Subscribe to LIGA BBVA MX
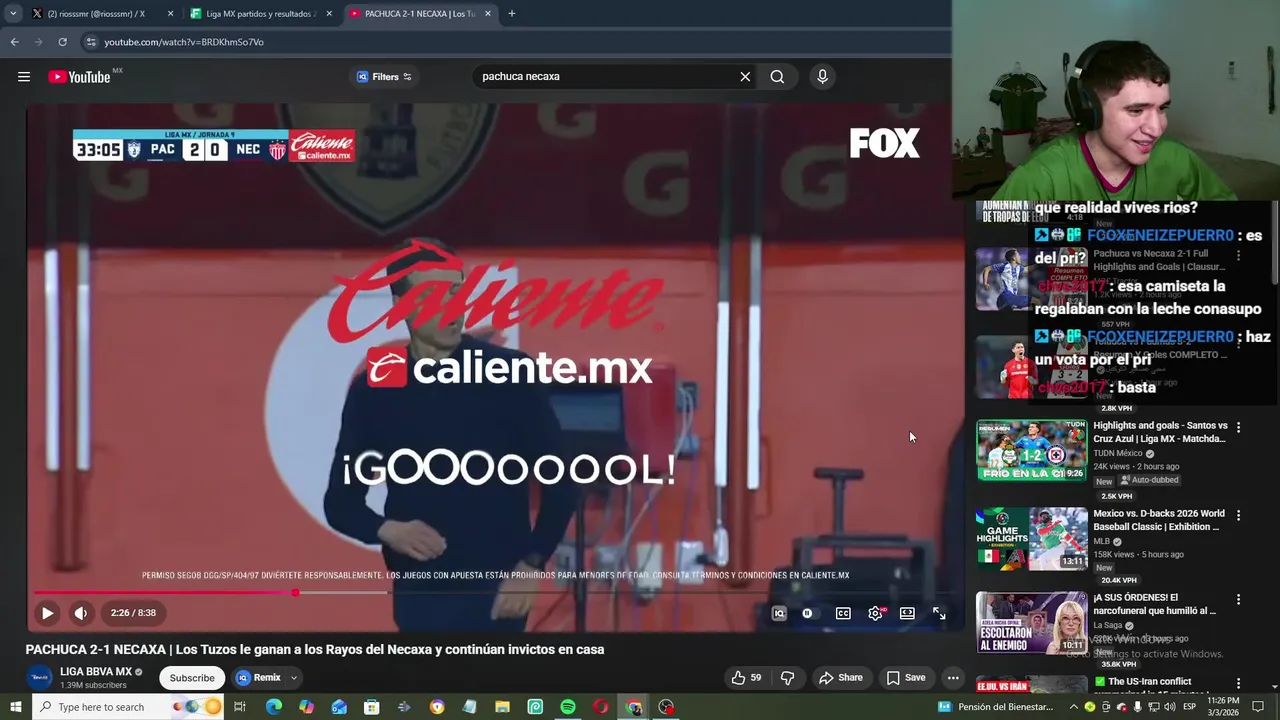The width and height of the screenshot is (1280, 720). tap(192, 677)
